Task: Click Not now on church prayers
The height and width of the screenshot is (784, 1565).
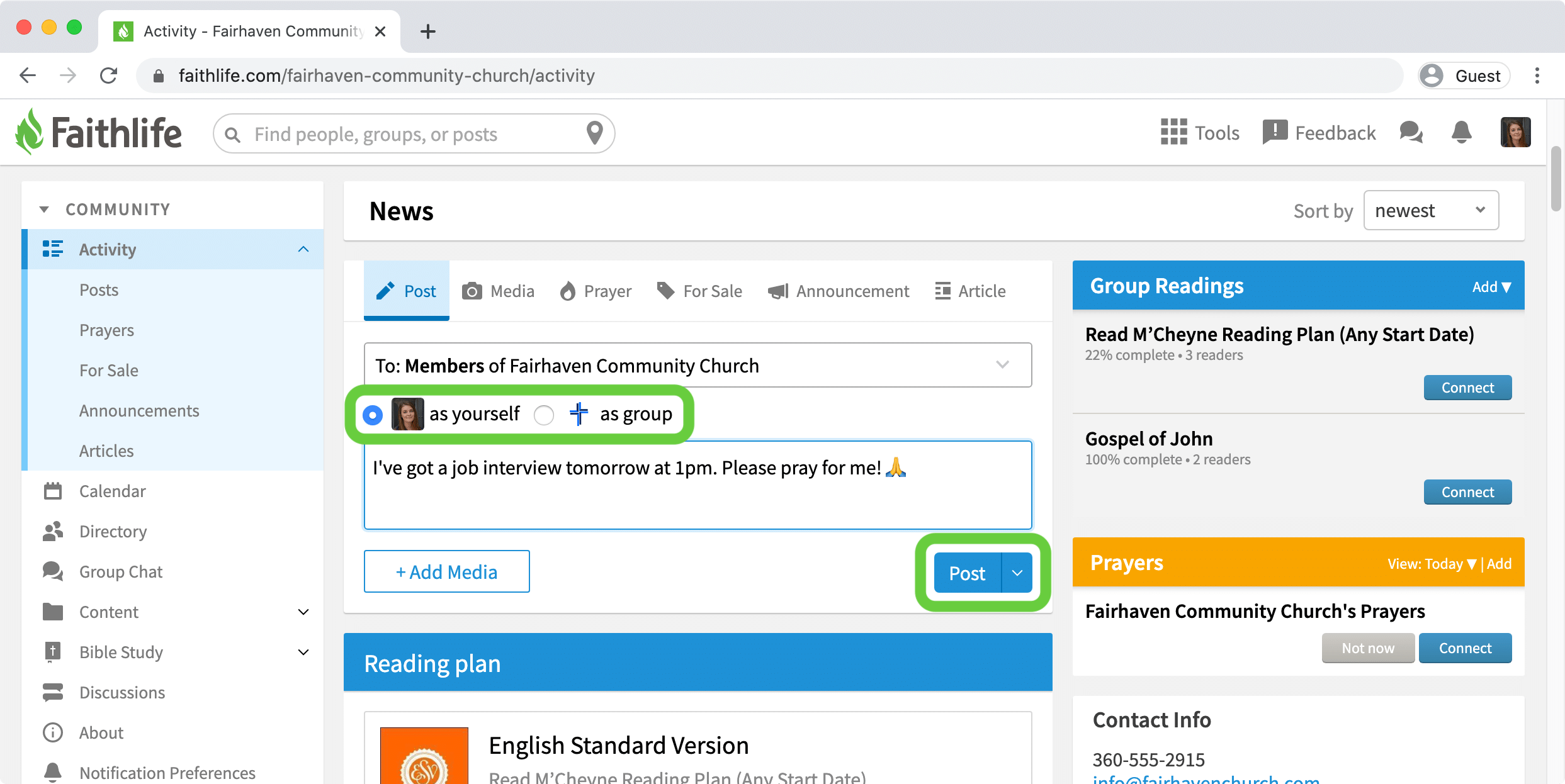Action: (1368, 648)
